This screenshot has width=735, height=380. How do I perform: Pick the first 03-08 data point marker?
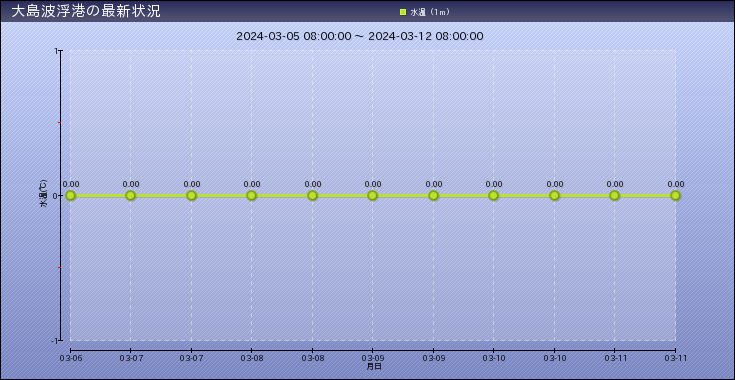tap(252, 195)
